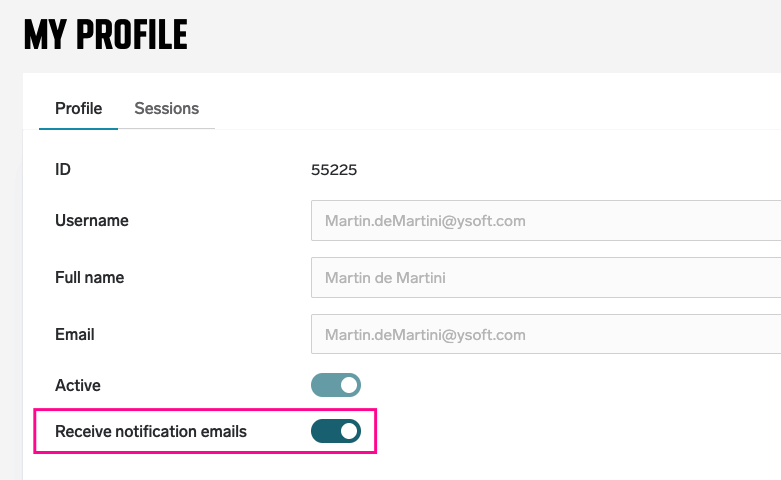Click the 'Username' field label
781x480 pixels.
[x=91, y=221]
